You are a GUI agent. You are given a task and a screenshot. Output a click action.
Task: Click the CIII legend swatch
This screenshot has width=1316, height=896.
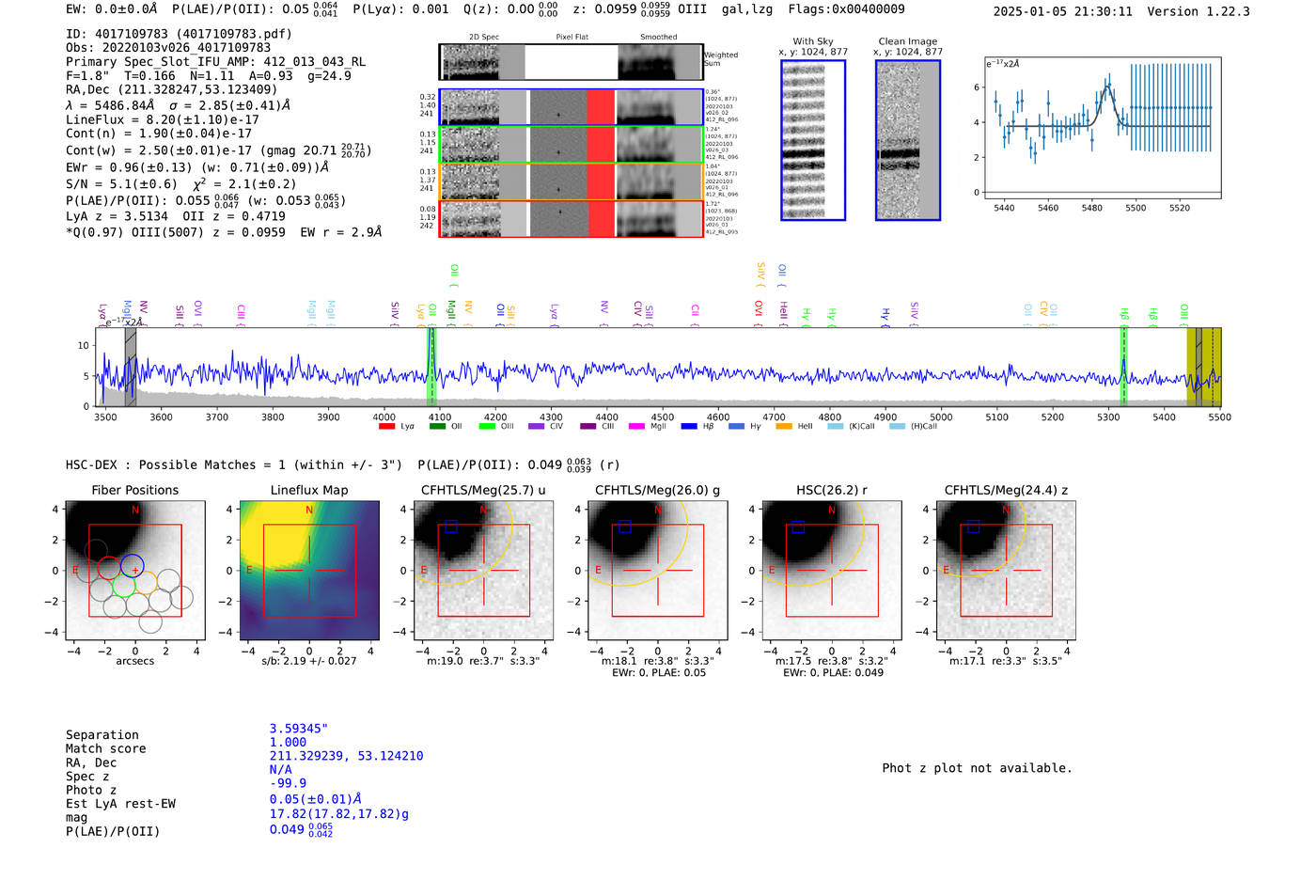[x=587, y=426]
